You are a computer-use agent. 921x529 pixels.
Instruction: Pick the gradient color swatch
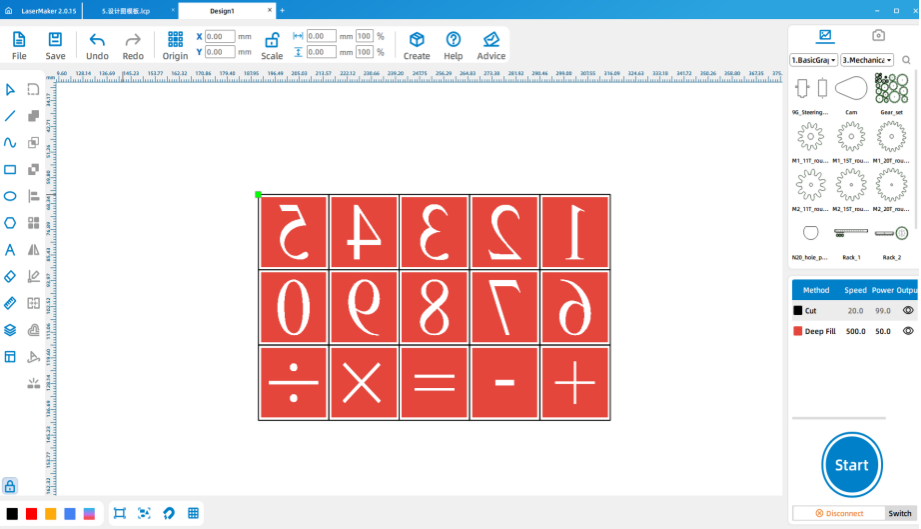pyautogui.click(x=89, y=514)
